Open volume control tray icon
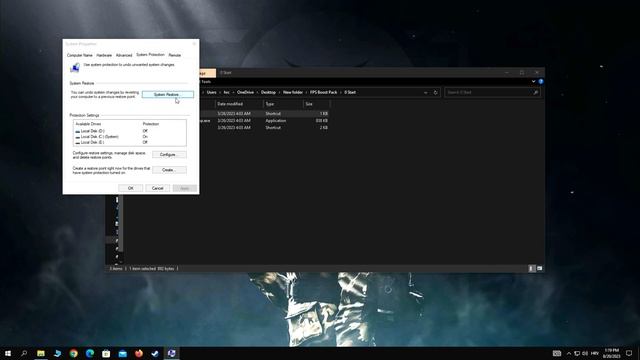 (585, 353)
